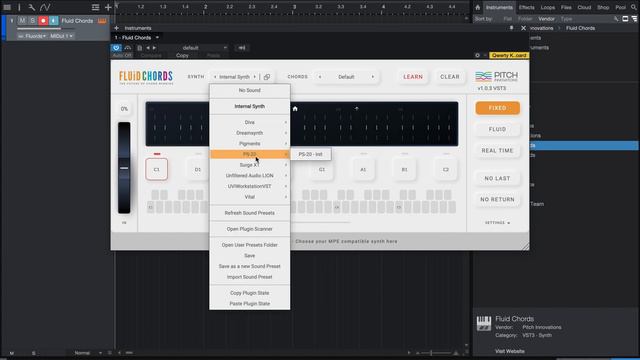Go to previous preset arrow in plugin header

coord(148,48)
